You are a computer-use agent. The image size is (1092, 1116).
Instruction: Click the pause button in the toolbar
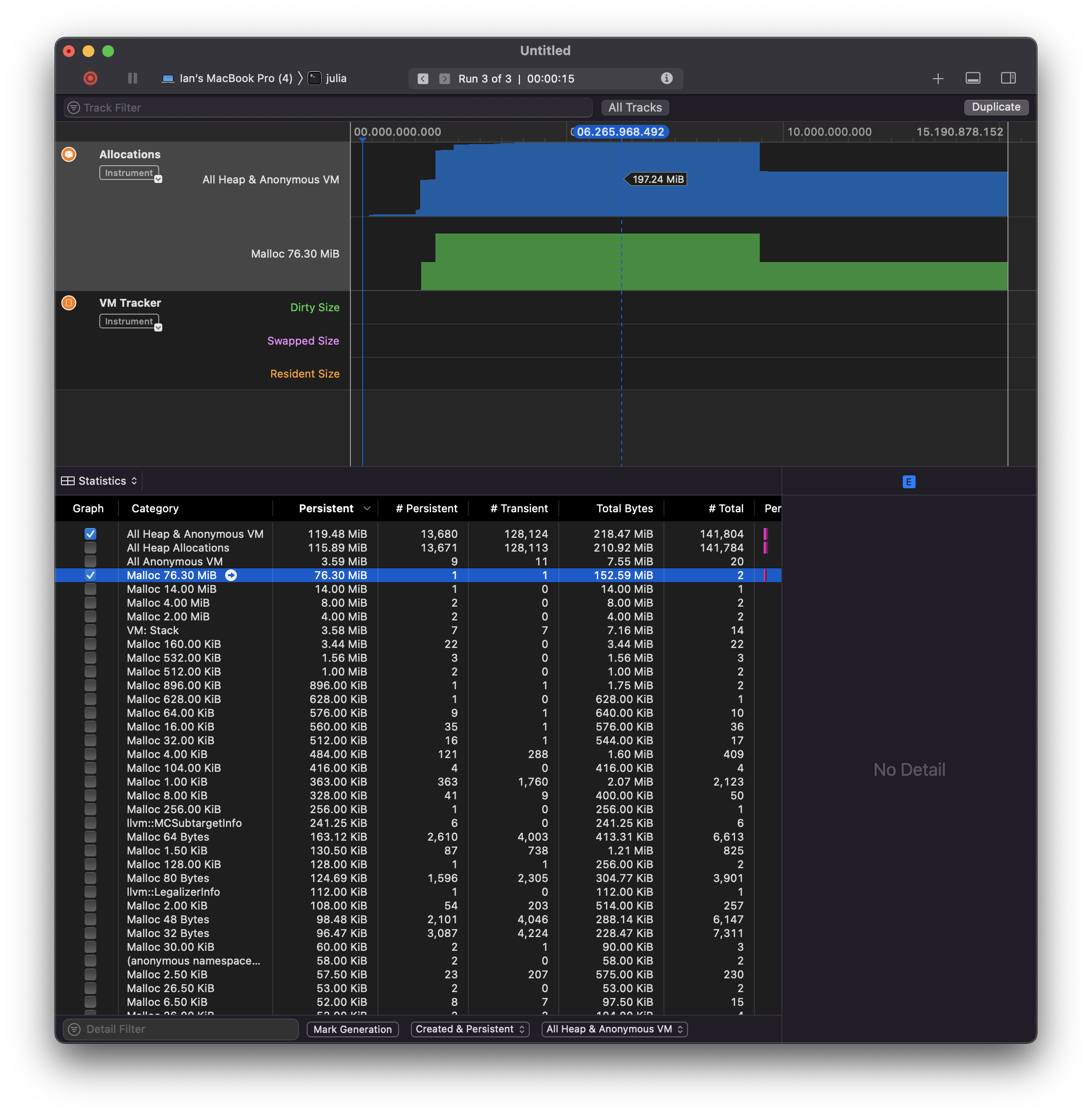(130, 79)
